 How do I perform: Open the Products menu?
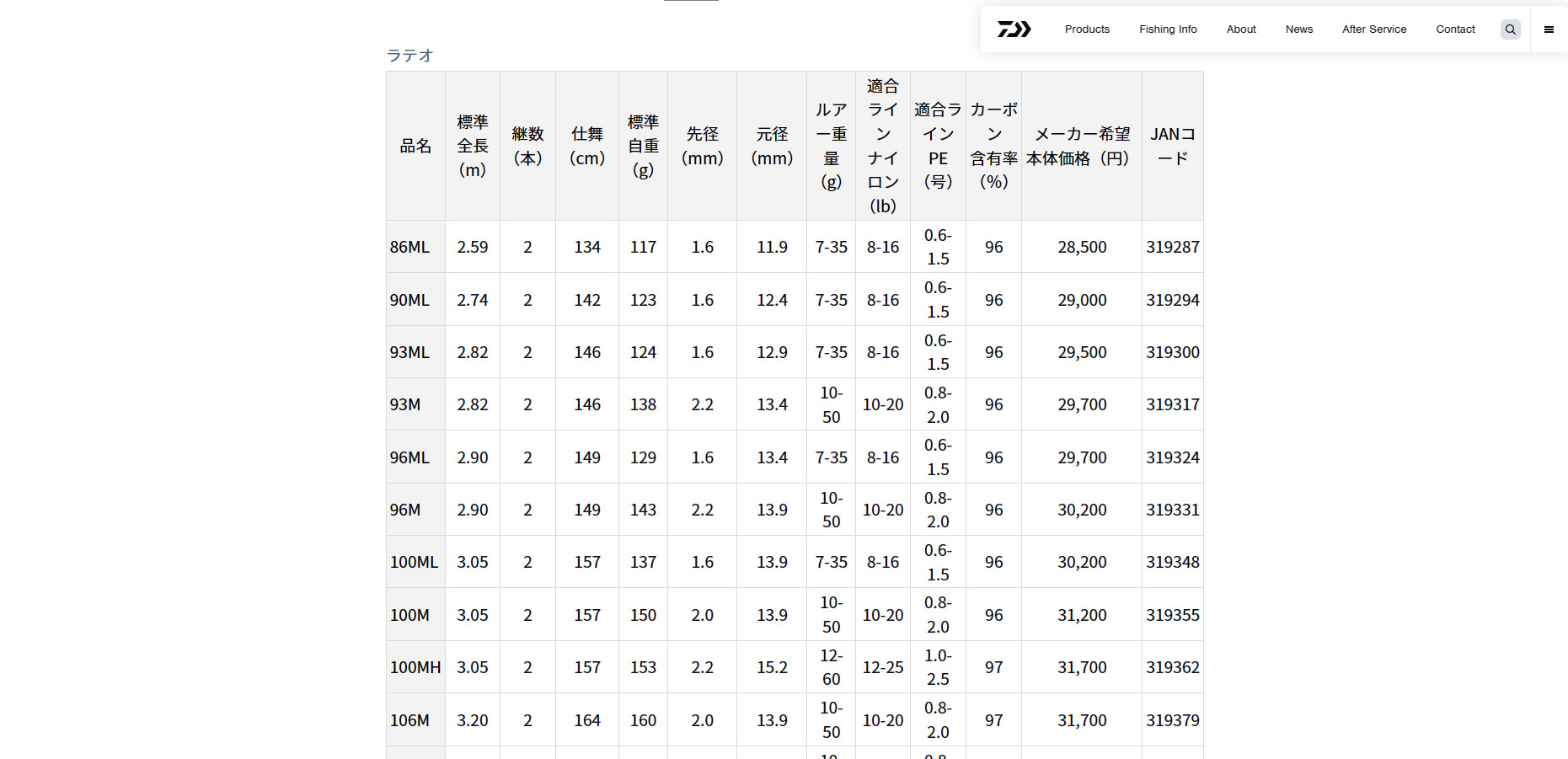coord(1087,29)
